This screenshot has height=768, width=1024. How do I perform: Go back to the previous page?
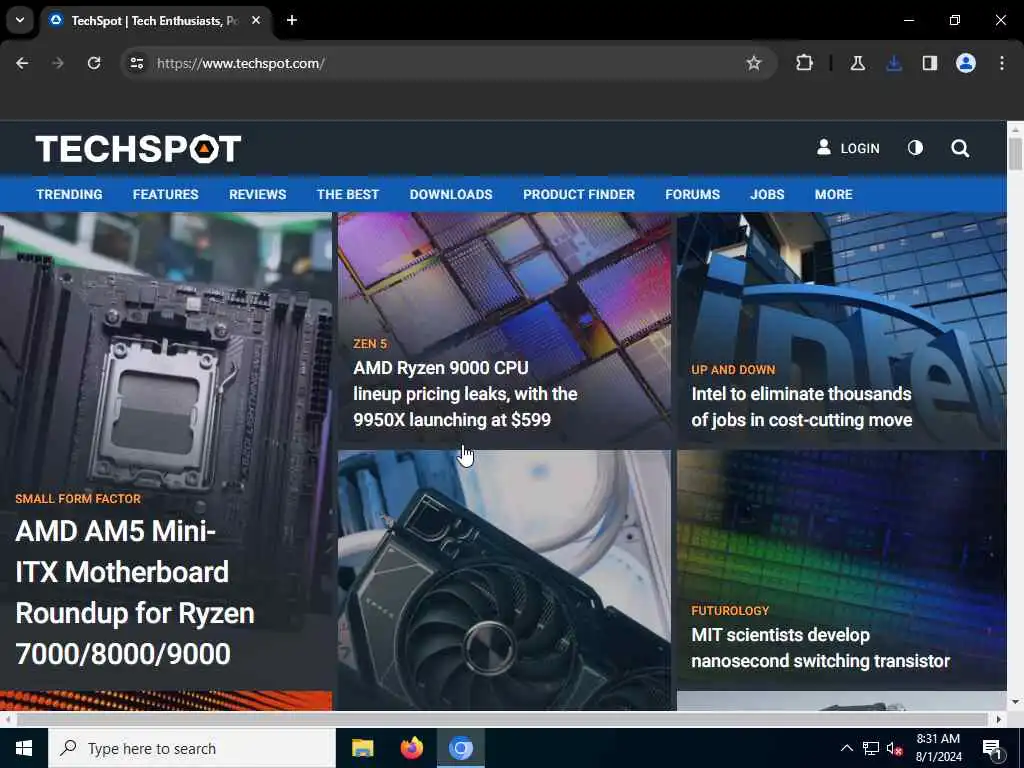coord(22,63)
